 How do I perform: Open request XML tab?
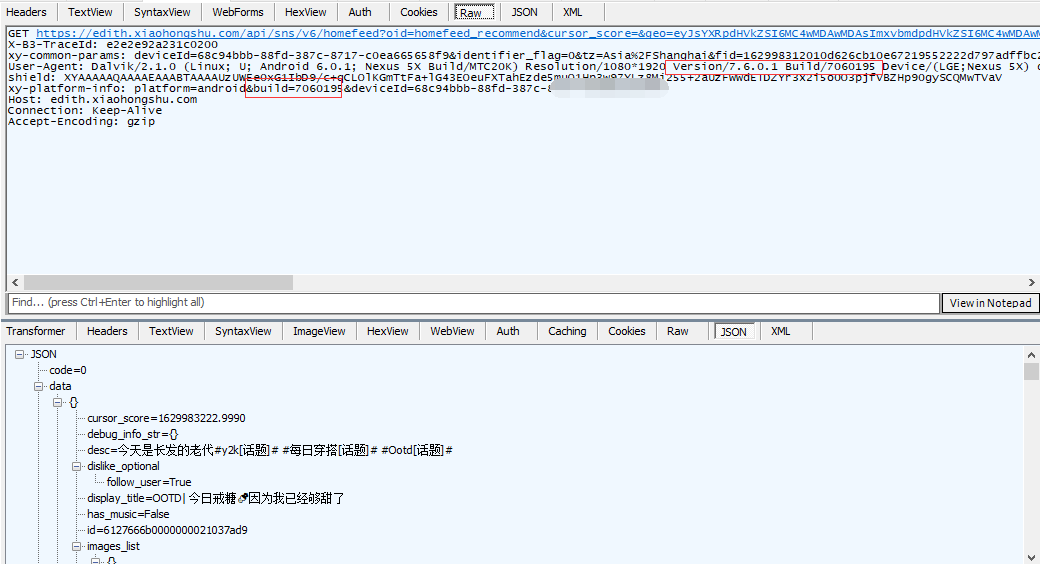[572, 12]
